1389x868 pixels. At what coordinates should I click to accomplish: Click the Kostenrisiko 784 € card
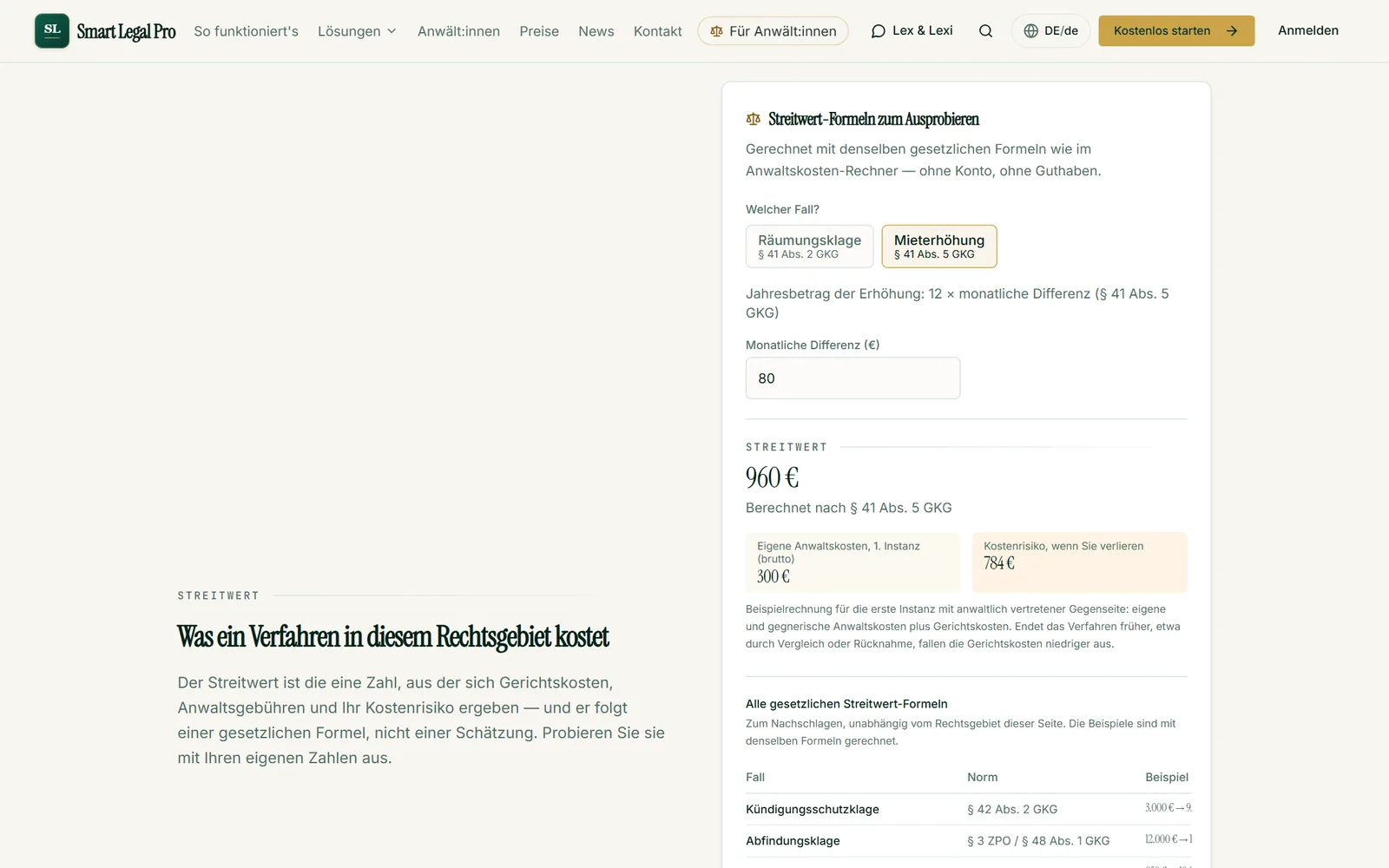tap(1079, 562)
